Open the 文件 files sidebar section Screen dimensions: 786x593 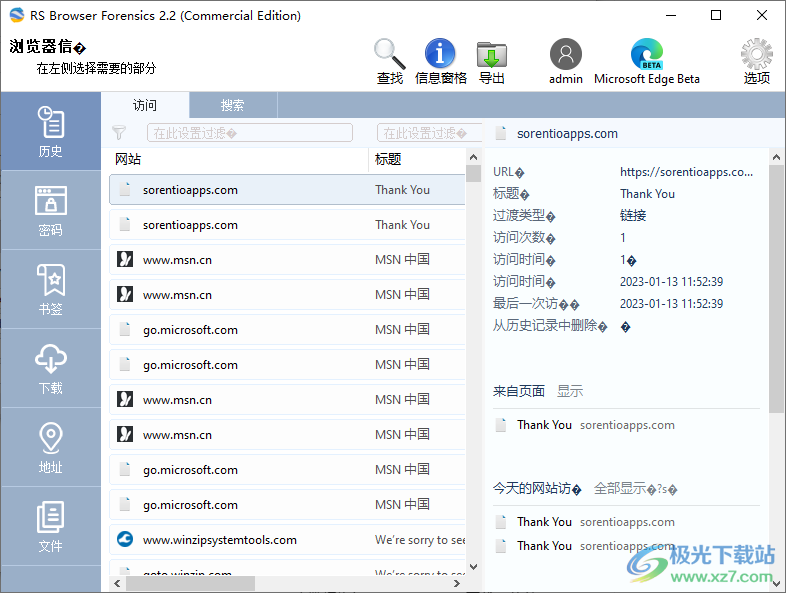(x=51, y=526)
